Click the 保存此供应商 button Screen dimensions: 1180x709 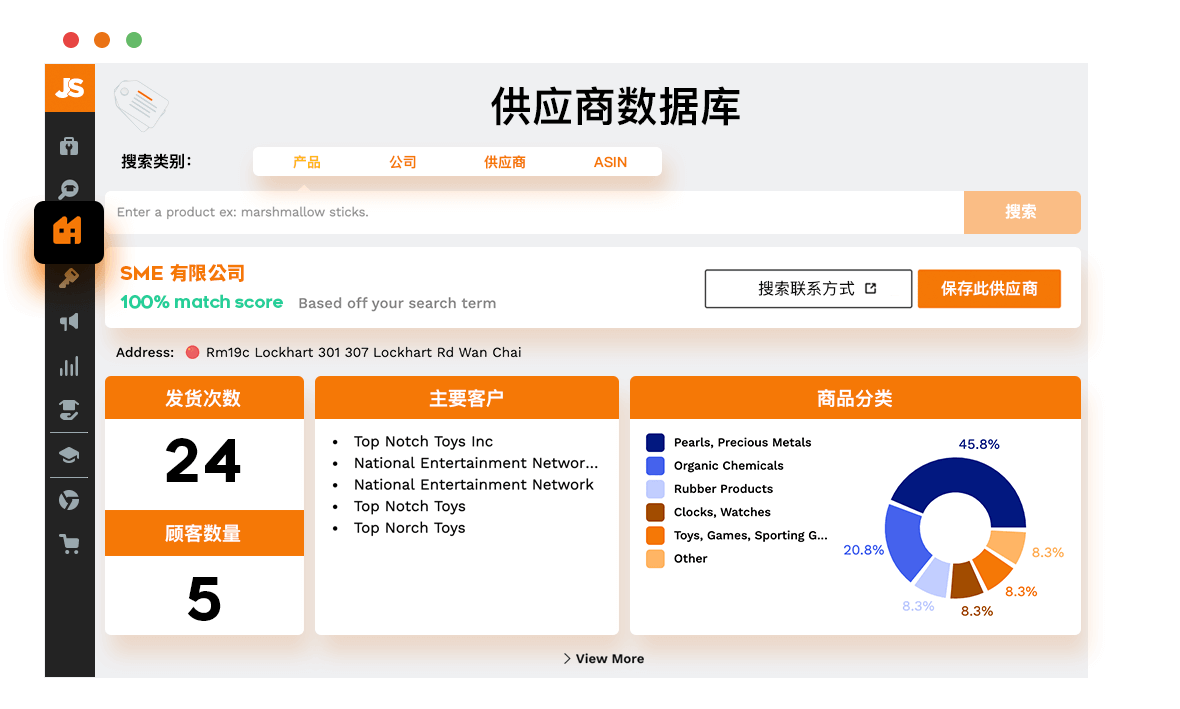[989, 289]
